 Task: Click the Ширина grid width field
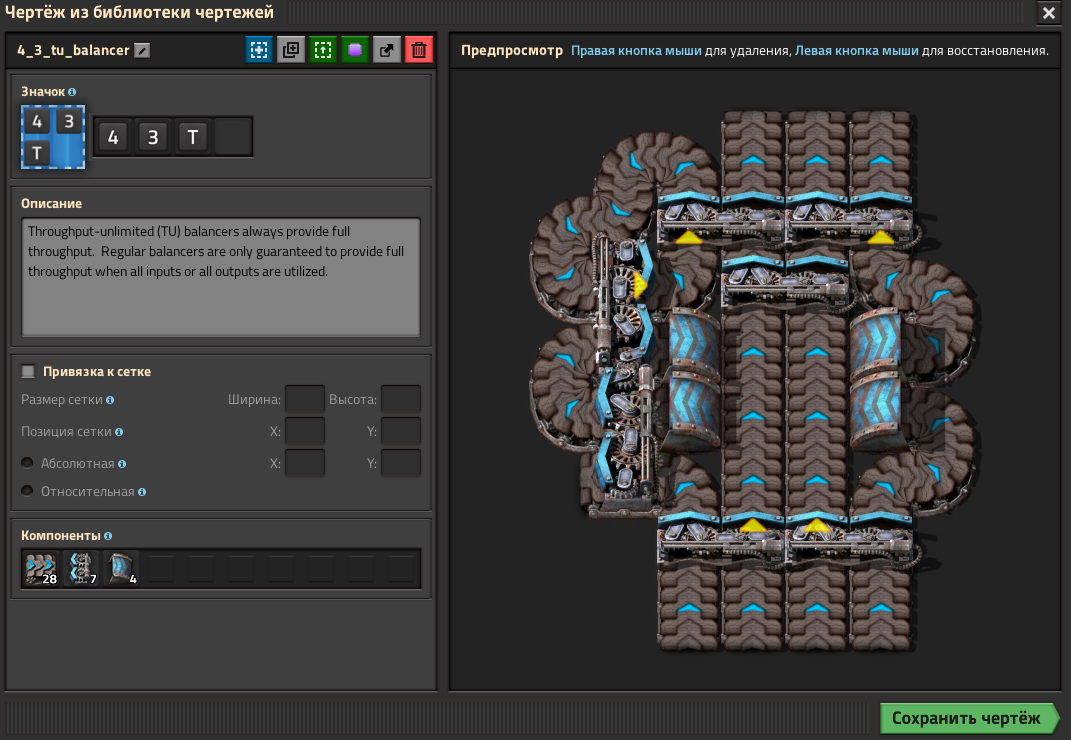point(305,399)
